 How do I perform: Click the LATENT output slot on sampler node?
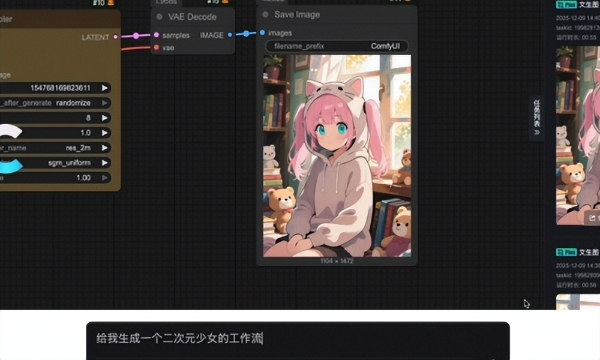point(116,37)
